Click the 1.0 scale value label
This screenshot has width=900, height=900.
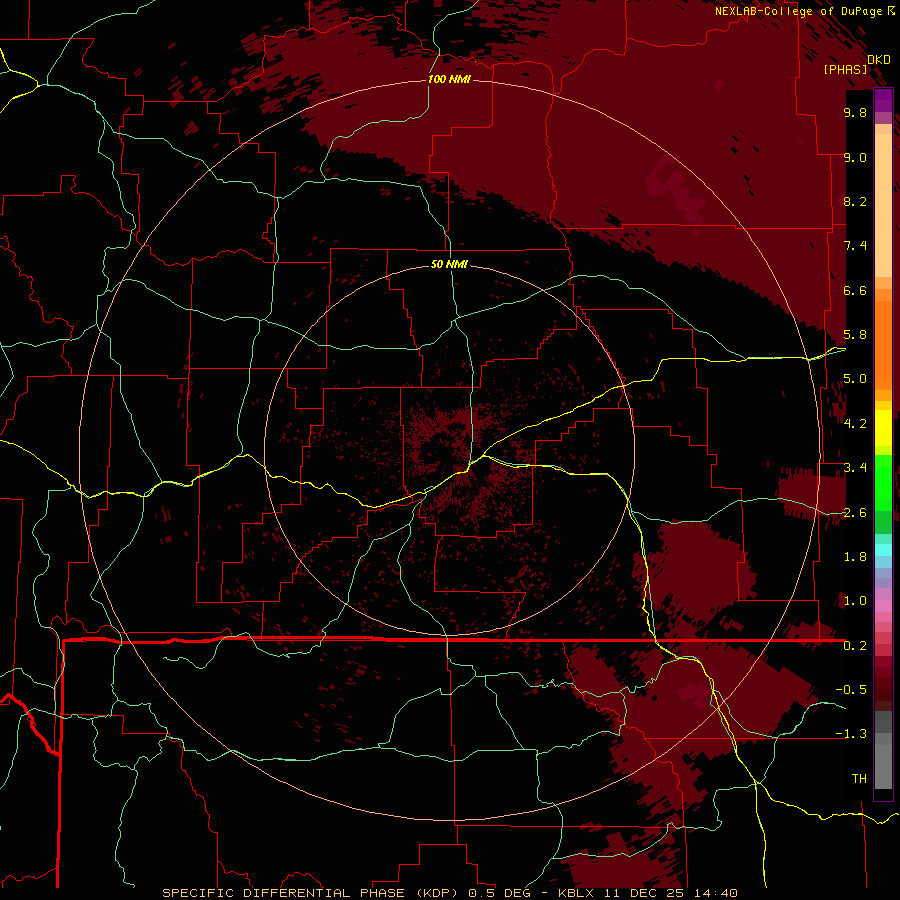855,601
